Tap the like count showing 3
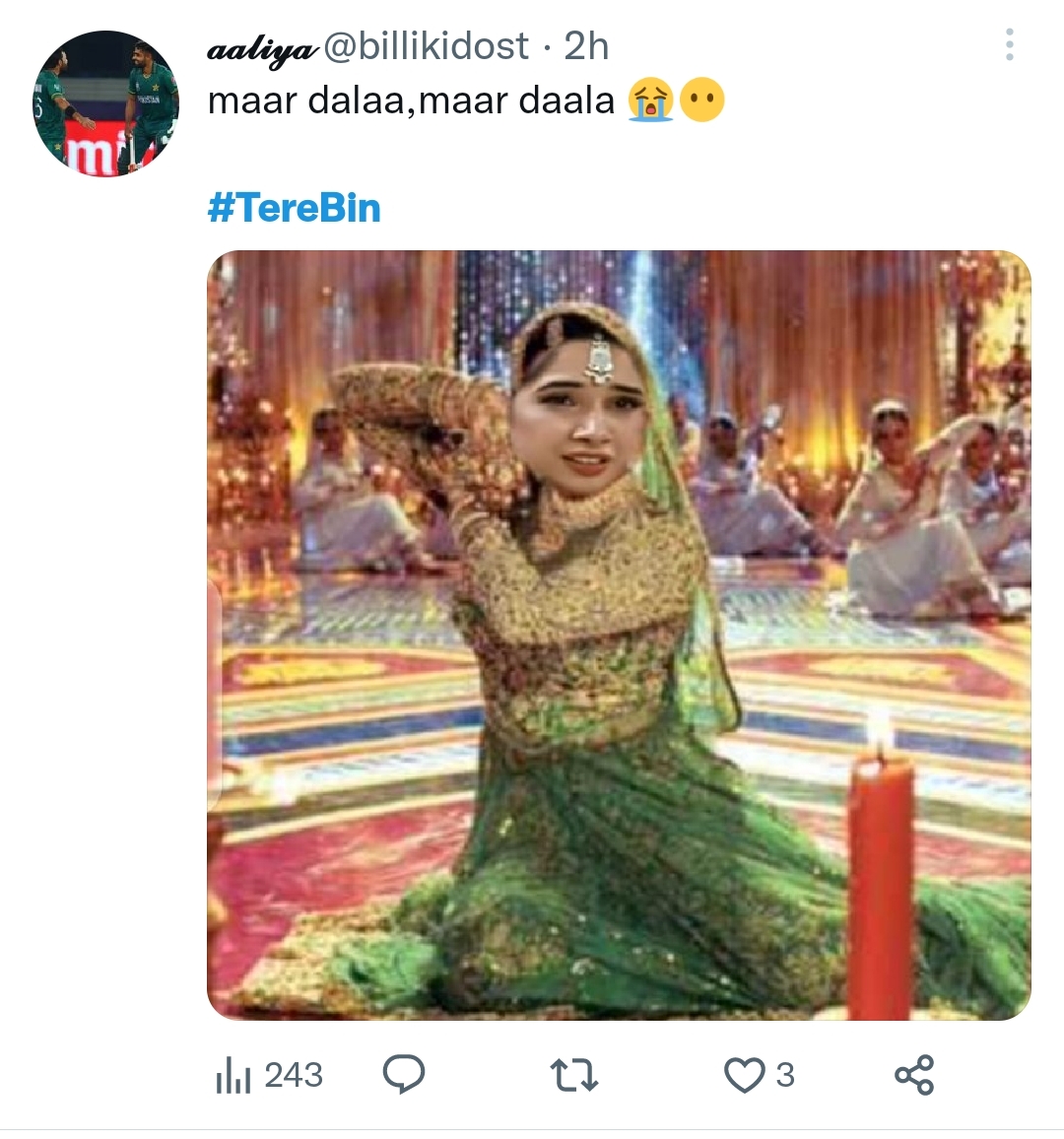 point(783,1077)
